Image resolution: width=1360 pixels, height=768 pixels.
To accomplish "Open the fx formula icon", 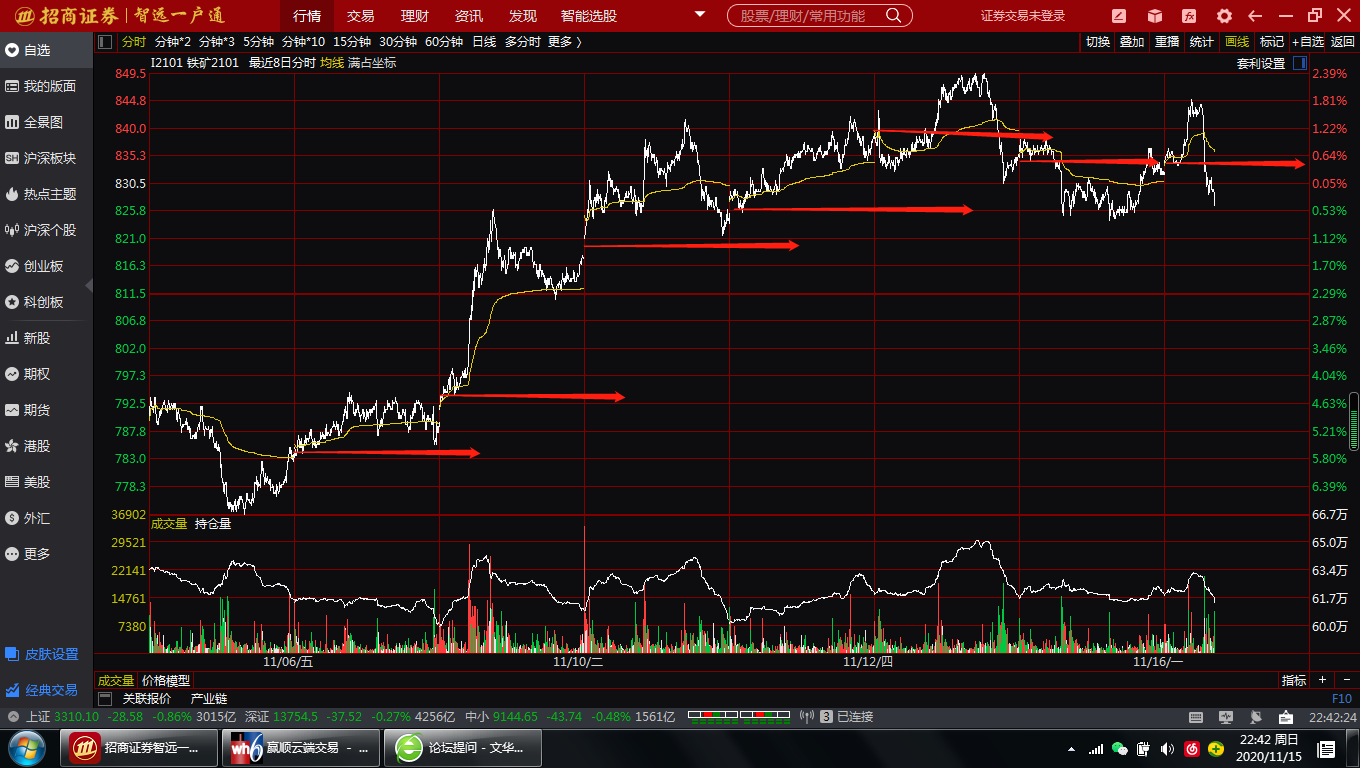I will pyautogui.click(x=1189, y=16).
